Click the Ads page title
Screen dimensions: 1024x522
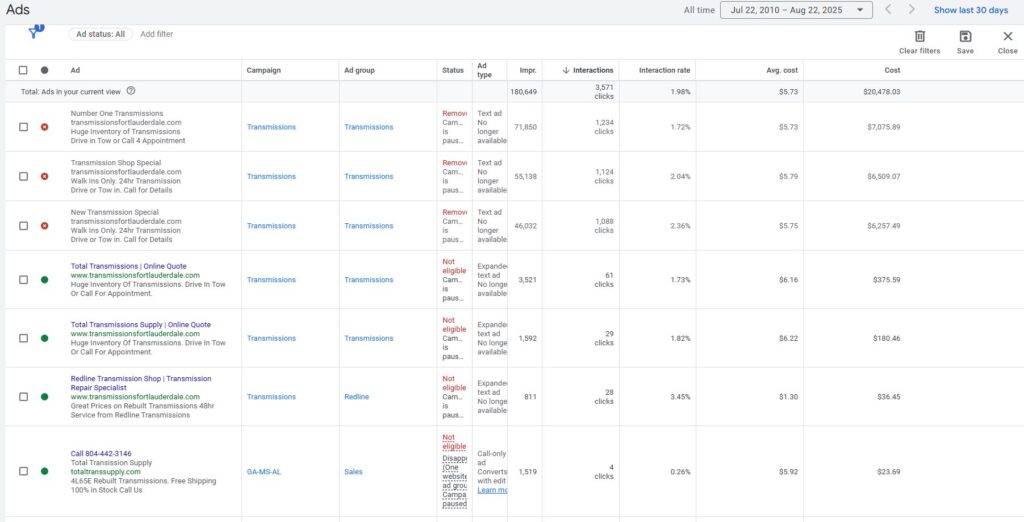(x=18, y=10)
